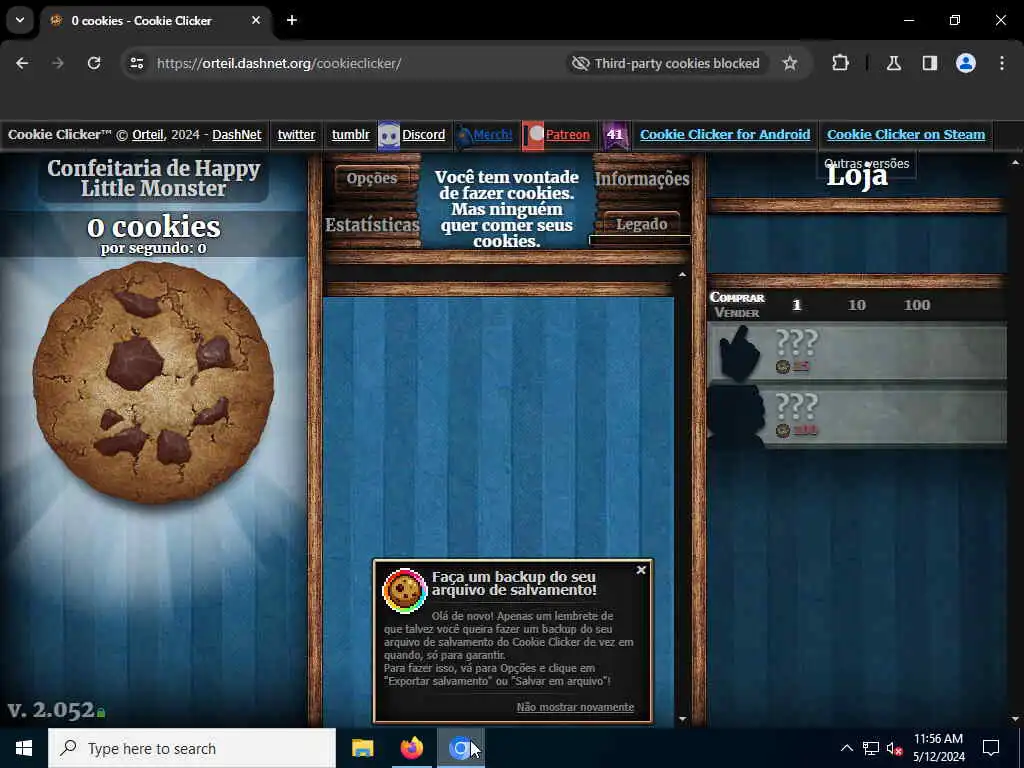Close the Cookie Clicker tab
This screenshot has height=768, width=1024.
point(256,20)
